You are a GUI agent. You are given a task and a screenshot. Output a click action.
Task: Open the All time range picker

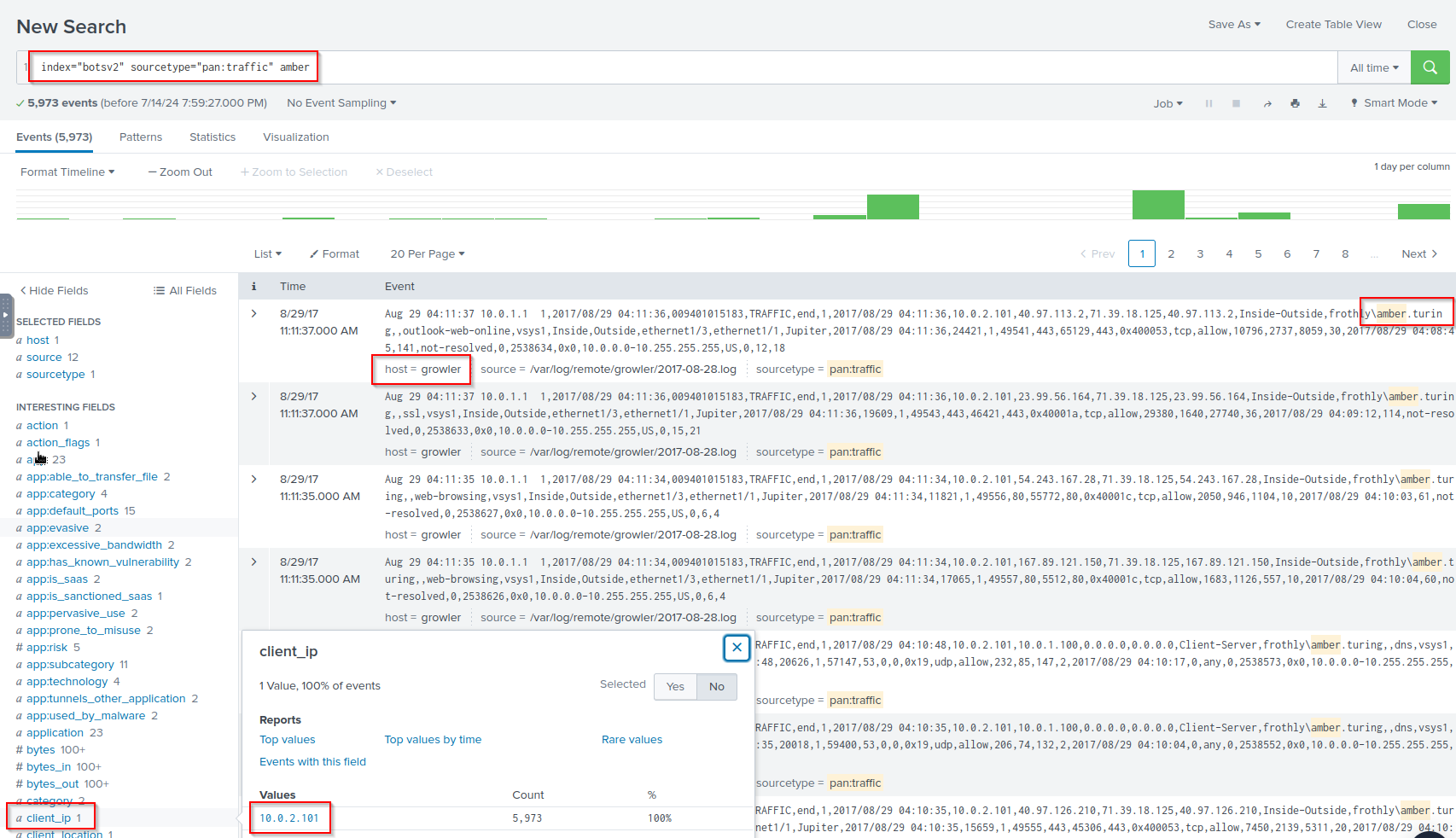click(1373, 68)
